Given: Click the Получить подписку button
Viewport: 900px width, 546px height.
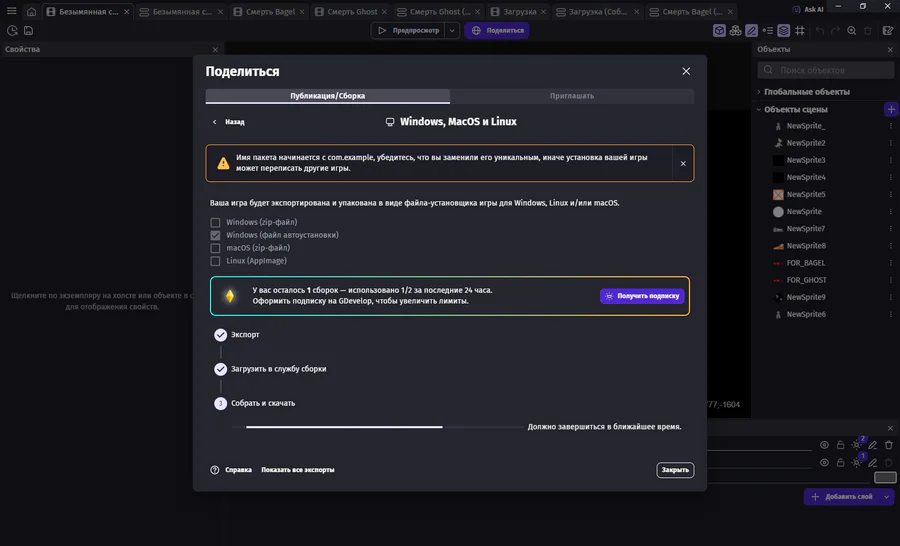Looking at the screenshot, I should 642,296.
